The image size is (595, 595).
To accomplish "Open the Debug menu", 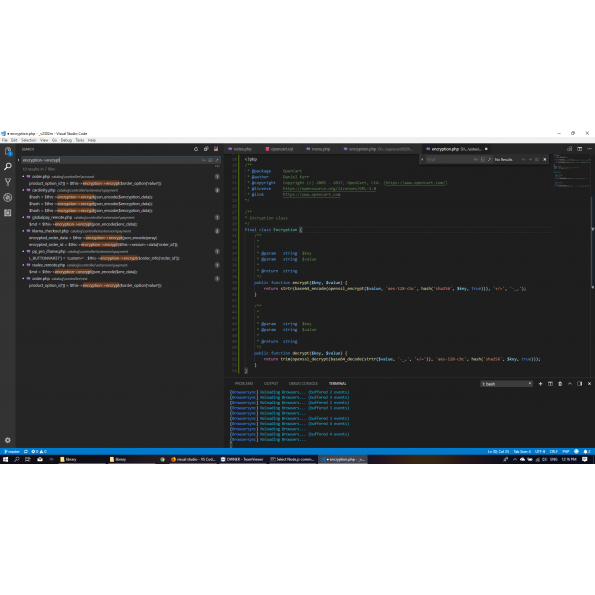I will click(66, 140).
